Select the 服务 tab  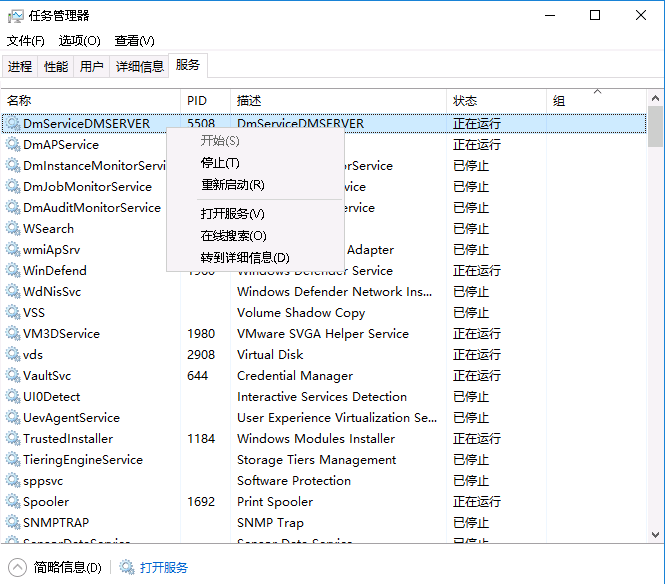188,65
